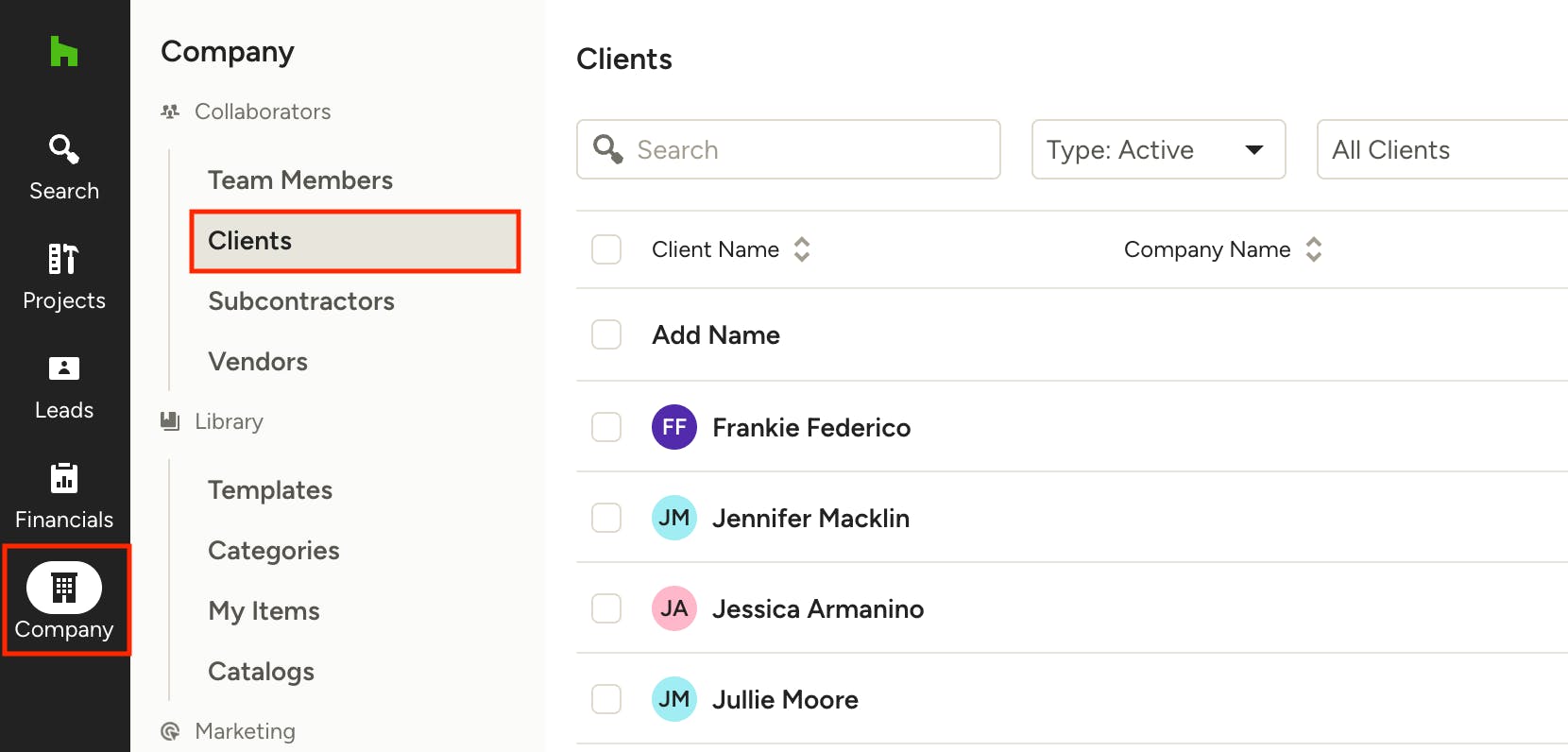The width and height of the screenshot is (1568, 752).
Task: Open the Projects section icon
Action: coord(64,259)
